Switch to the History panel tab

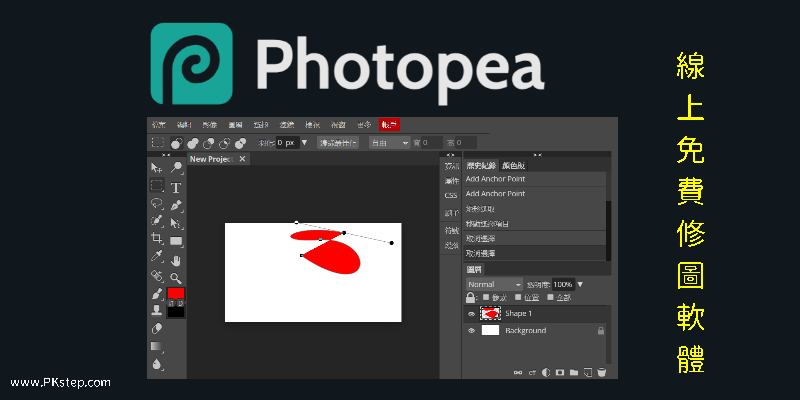tap(481, 165)
